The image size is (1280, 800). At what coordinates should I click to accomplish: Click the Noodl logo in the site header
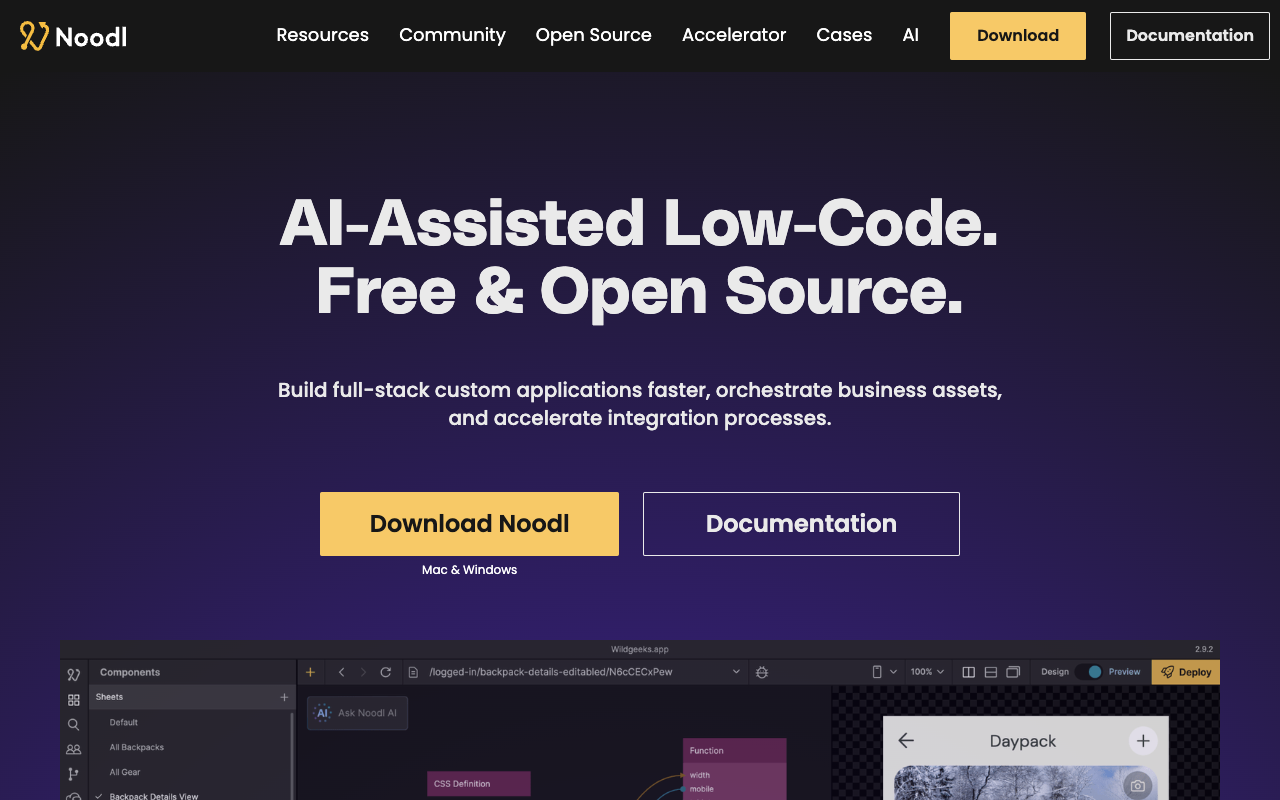click(x=73, y=36)
